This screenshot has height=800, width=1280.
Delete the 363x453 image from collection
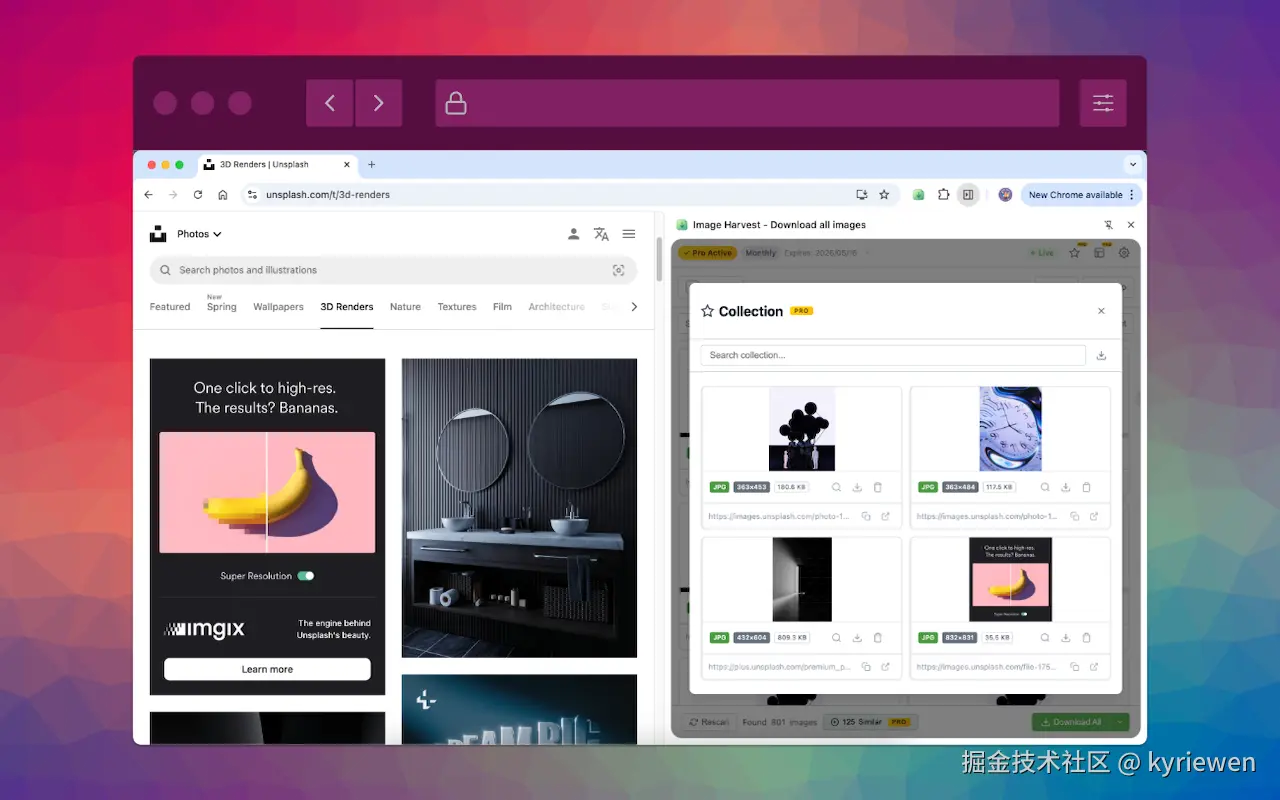click(x=877, y=487)
